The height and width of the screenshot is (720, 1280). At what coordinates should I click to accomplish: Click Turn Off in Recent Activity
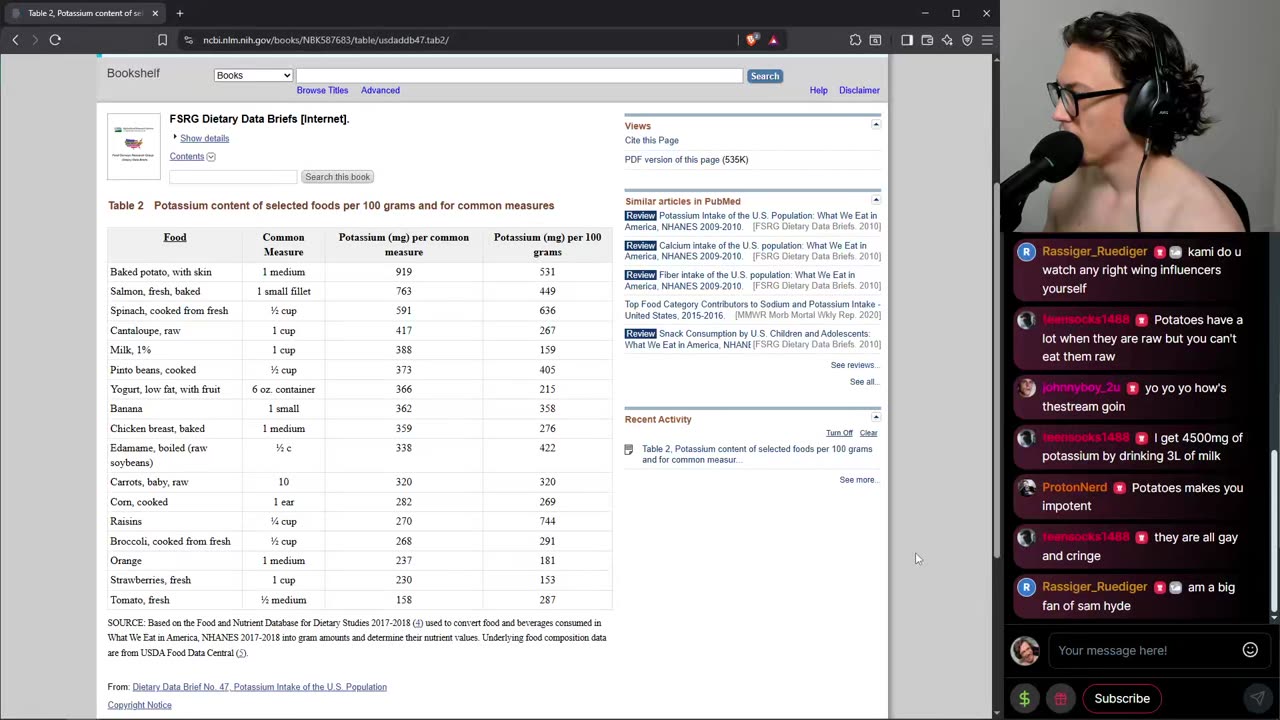click(x=839, y=433)
